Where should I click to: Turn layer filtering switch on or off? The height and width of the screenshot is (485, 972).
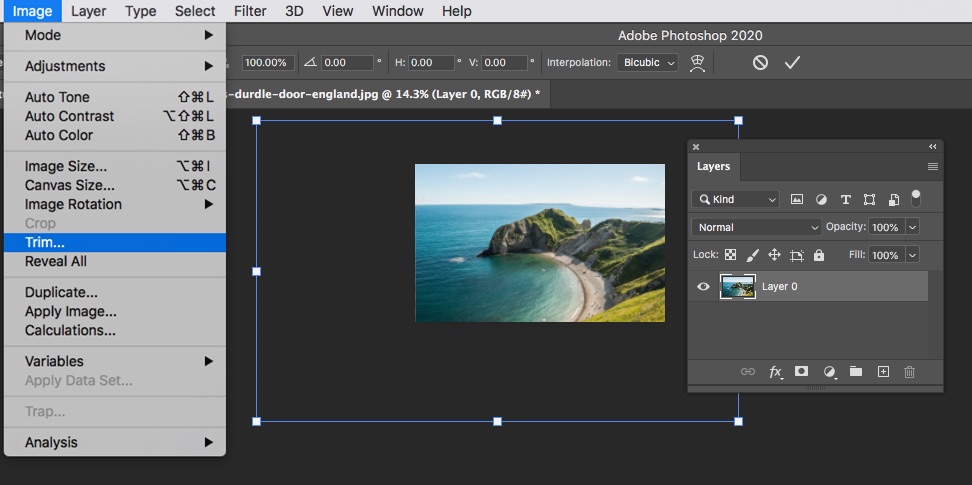(915, 198)
